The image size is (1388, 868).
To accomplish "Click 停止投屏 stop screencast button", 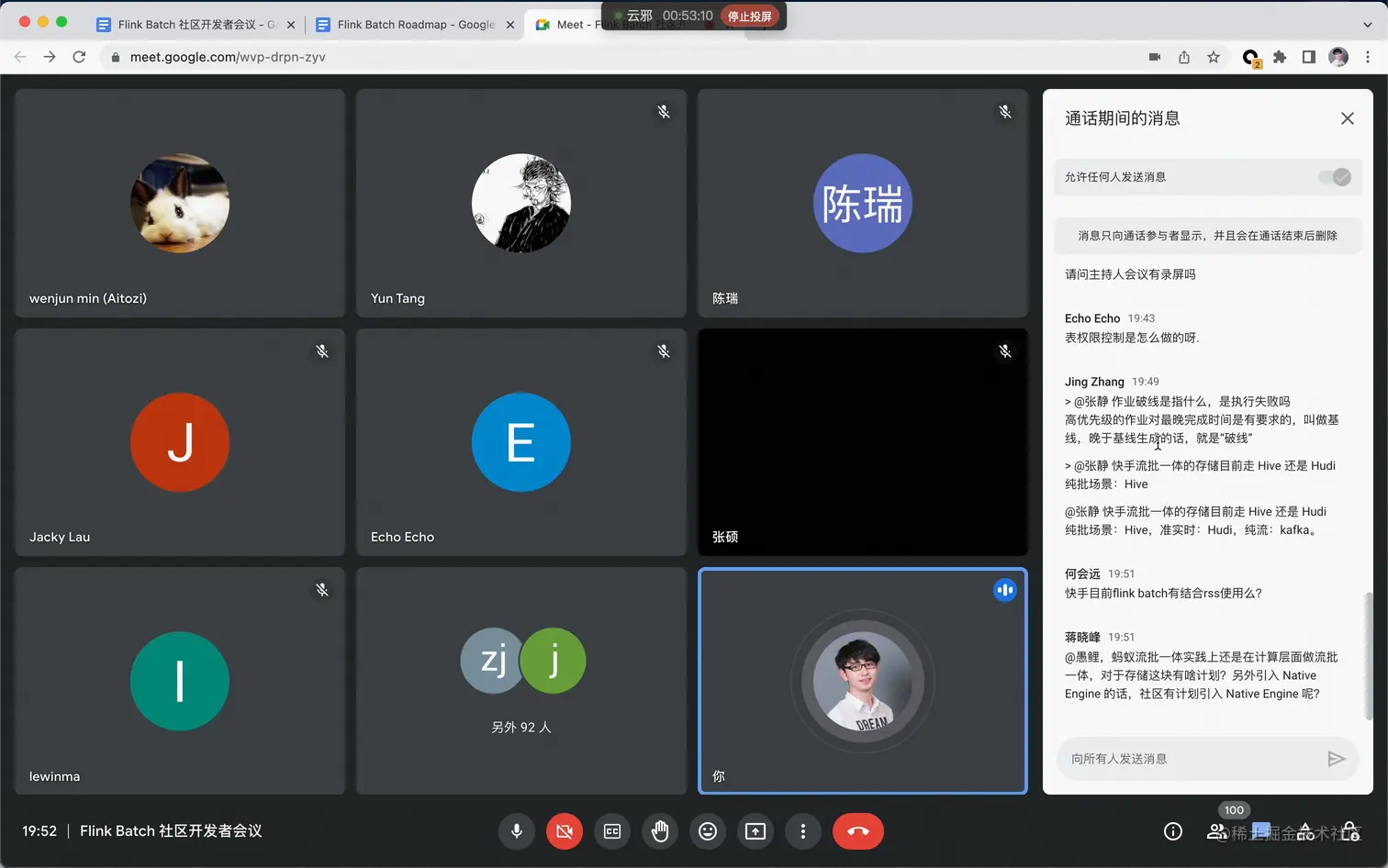I will pyautogui.click(x=750, y=16).
